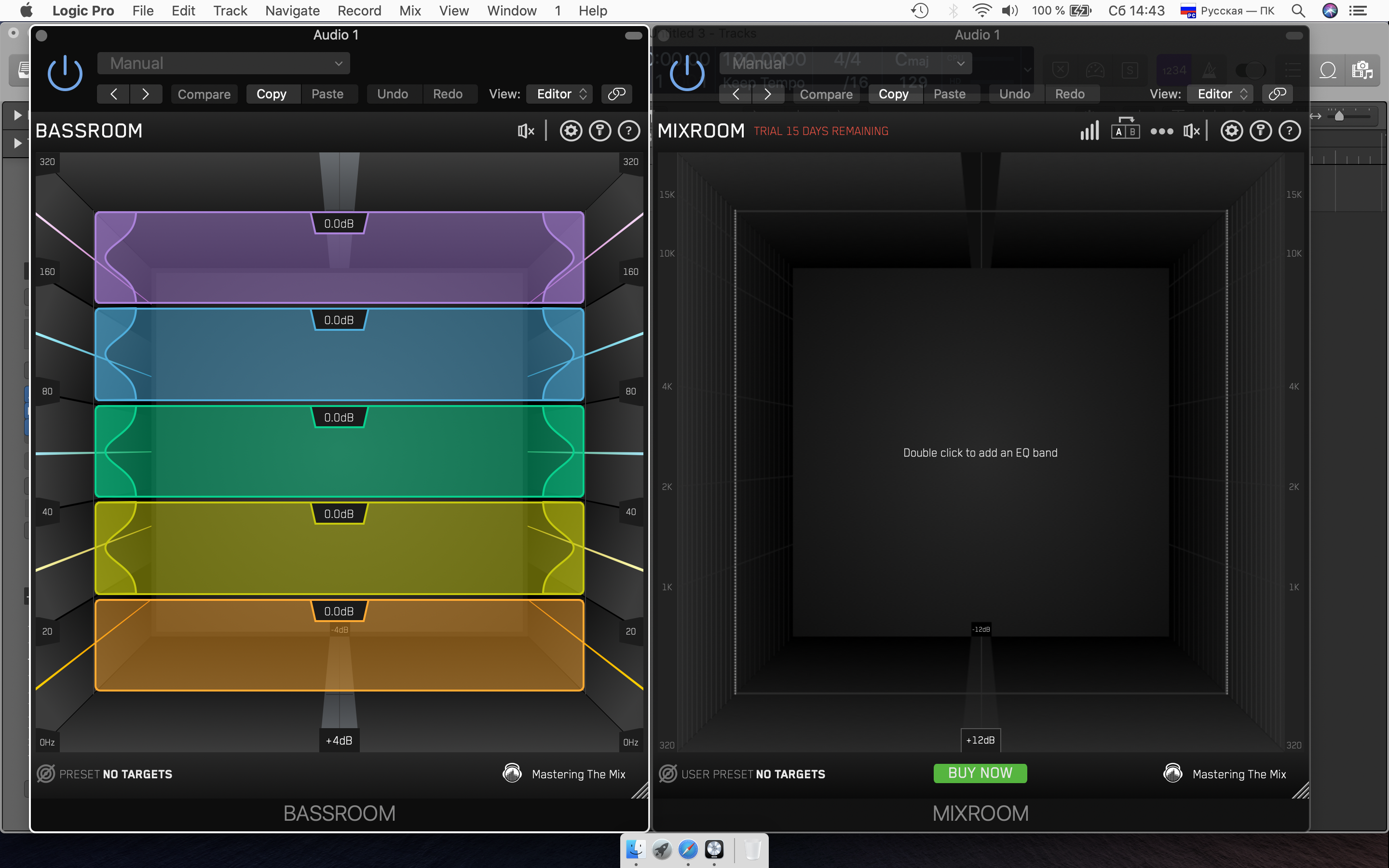This screenshot has width=1389, height=868.
Task: Click the link icon in MIXROOM header
Action: 1277,94
